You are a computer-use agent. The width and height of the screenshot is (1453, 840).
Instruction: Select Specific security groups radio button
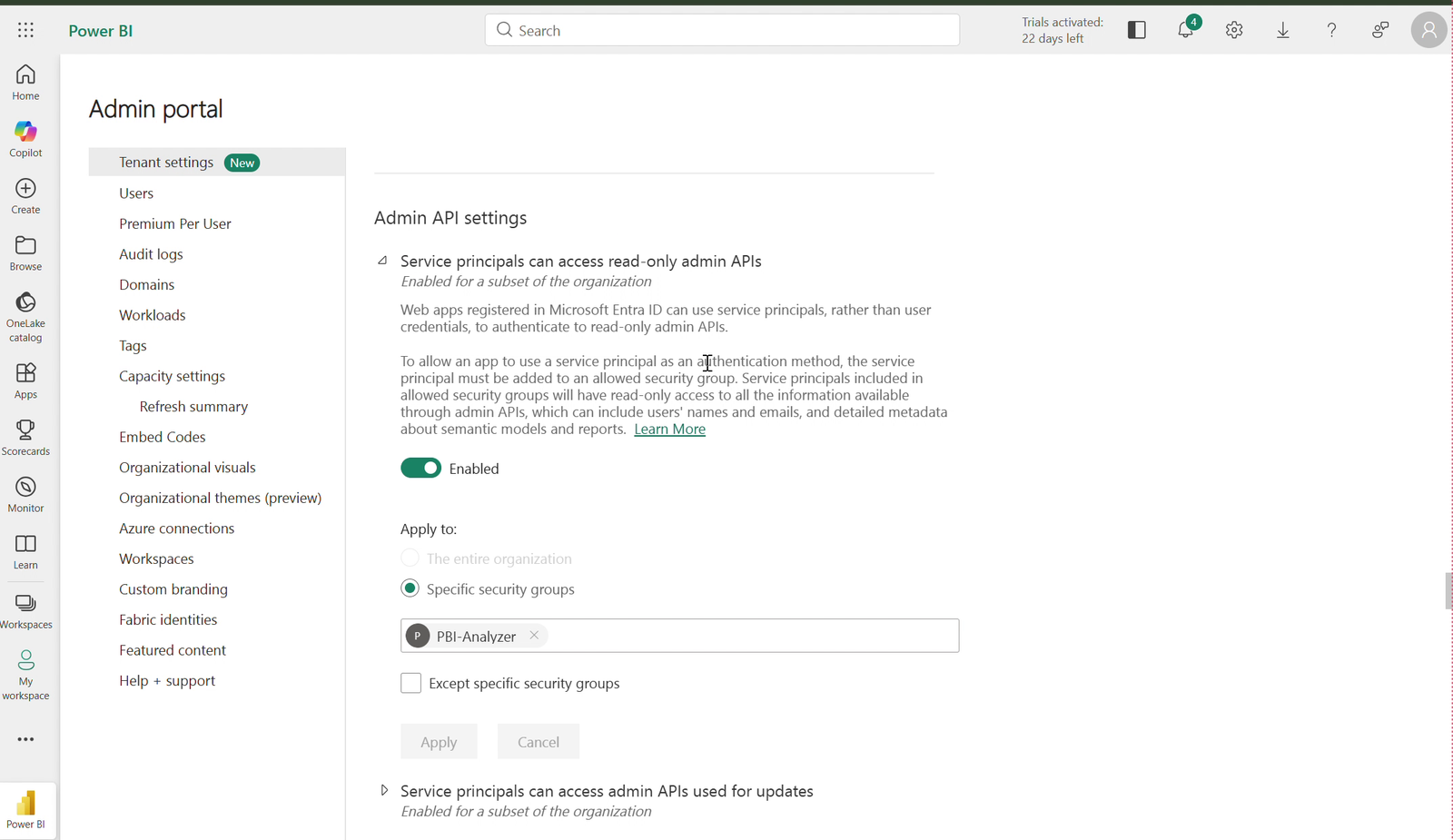[x=410, y=588]
